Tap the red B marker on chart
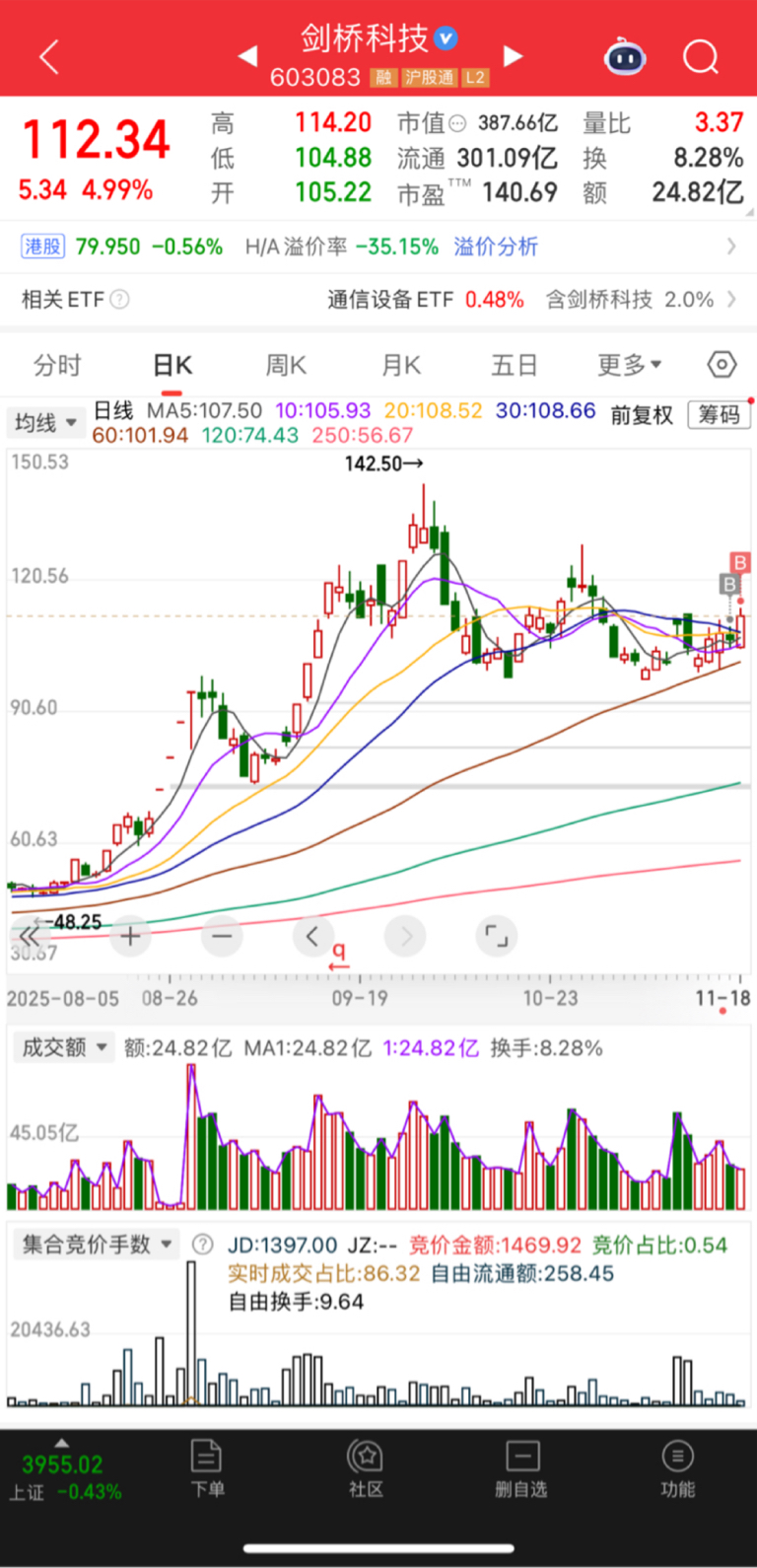The height and width of the screenshot is (1568, 757). 740,562
